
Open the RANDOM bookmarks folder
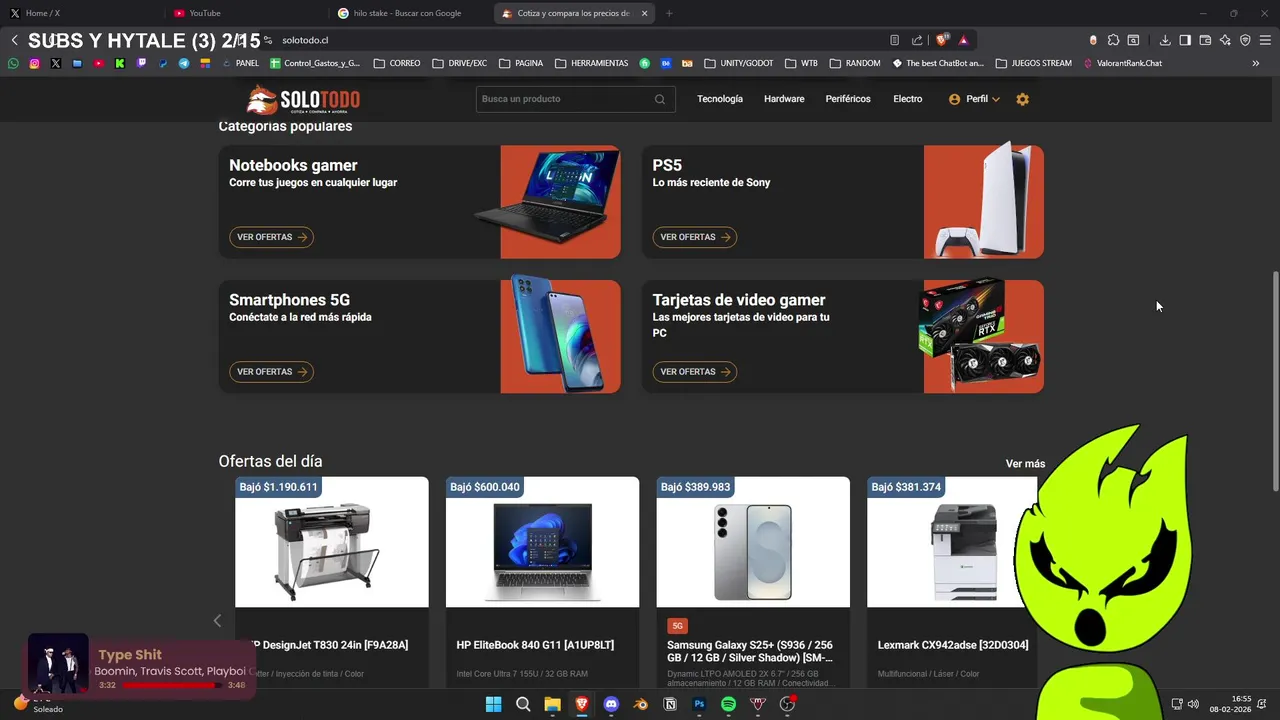point(855,63)
